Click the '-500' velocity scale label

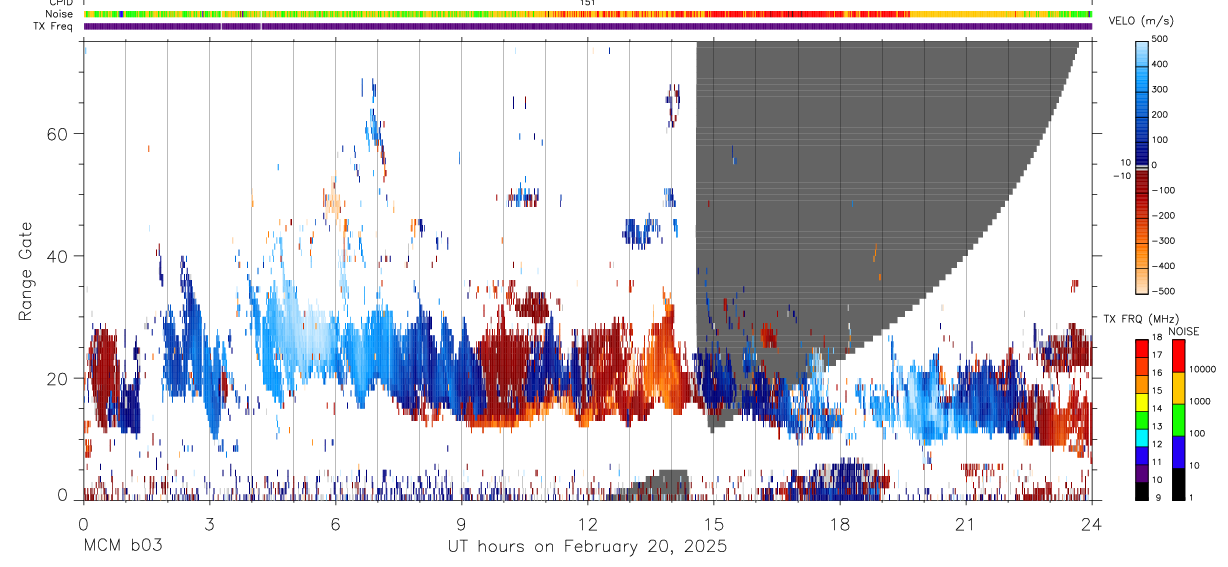click(1165, 291)
